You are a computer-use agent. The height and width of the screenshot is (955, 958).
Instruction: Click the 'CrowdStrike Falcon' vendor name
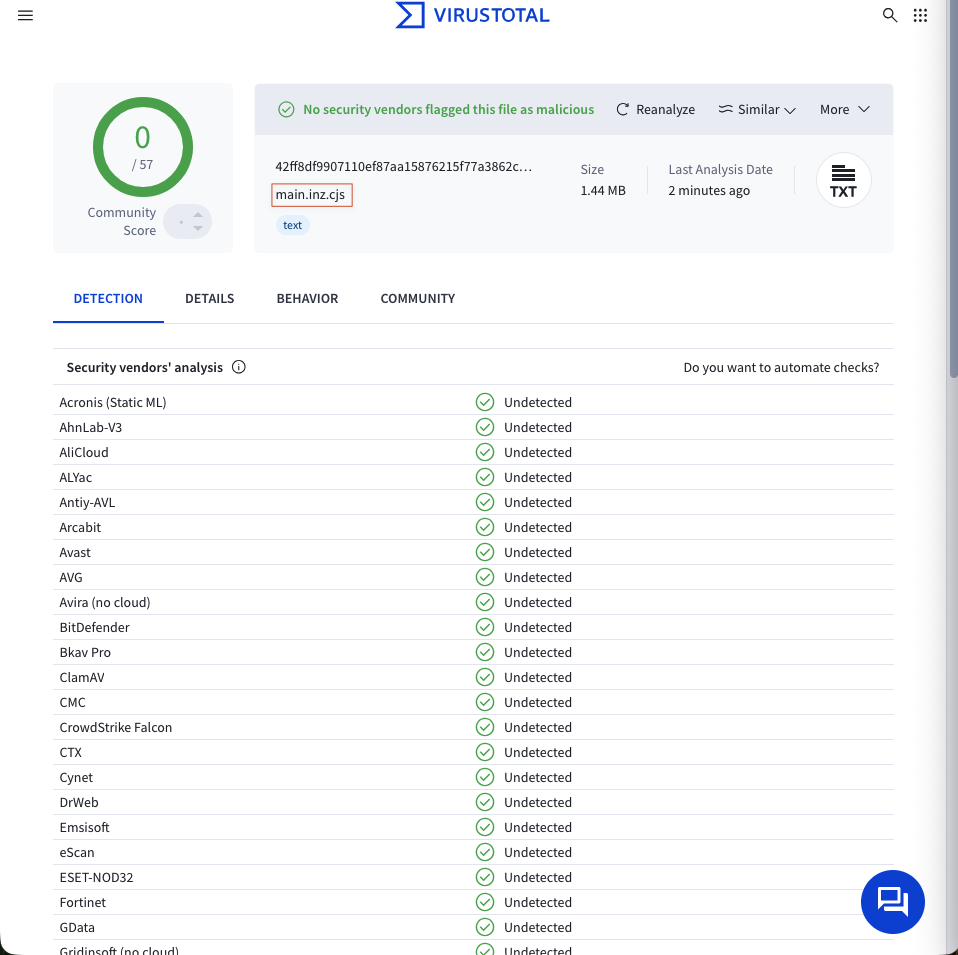115,727
